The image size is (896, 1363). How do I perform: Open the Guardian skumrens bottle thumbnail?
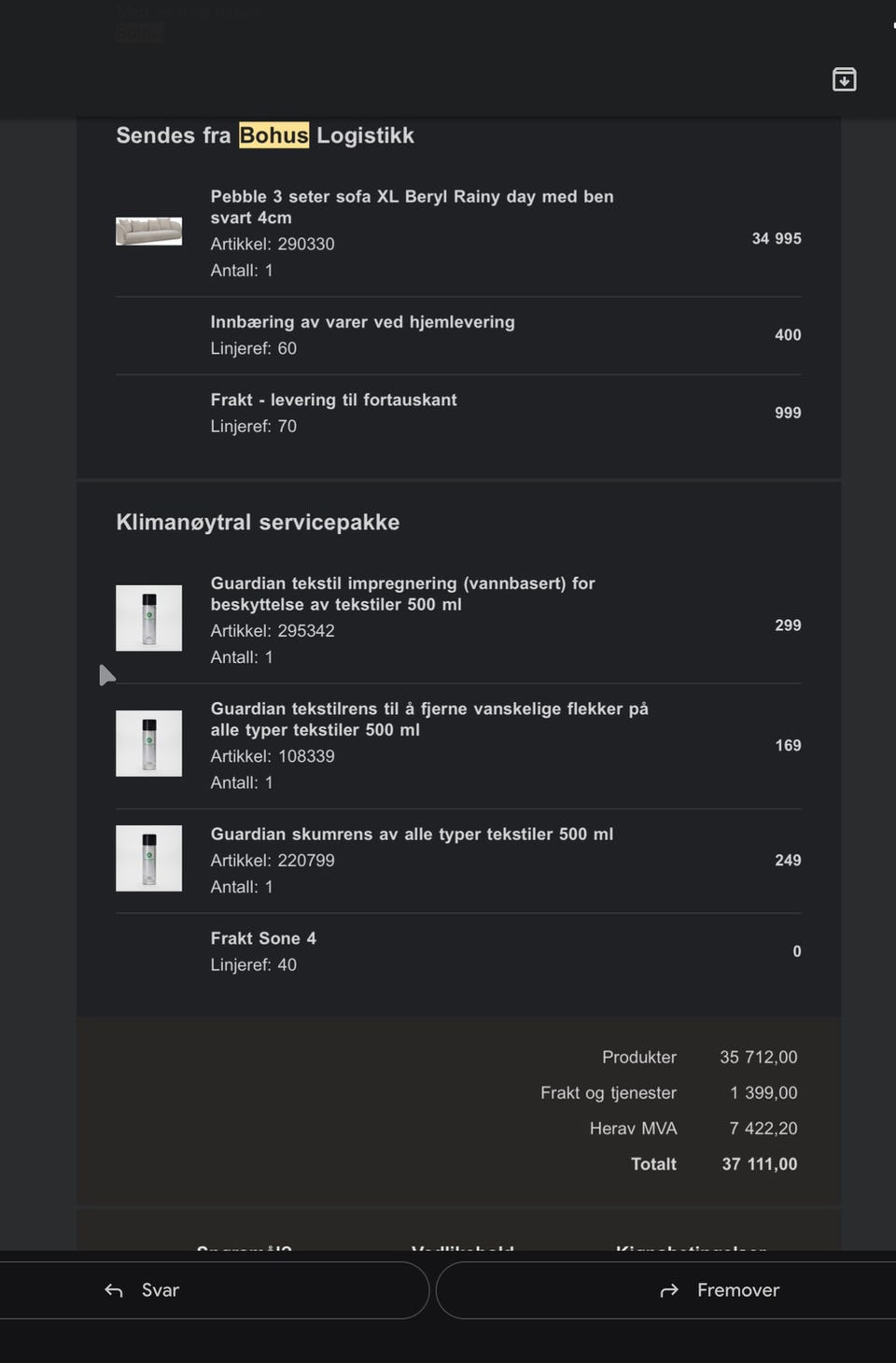[x=148, y=858]
